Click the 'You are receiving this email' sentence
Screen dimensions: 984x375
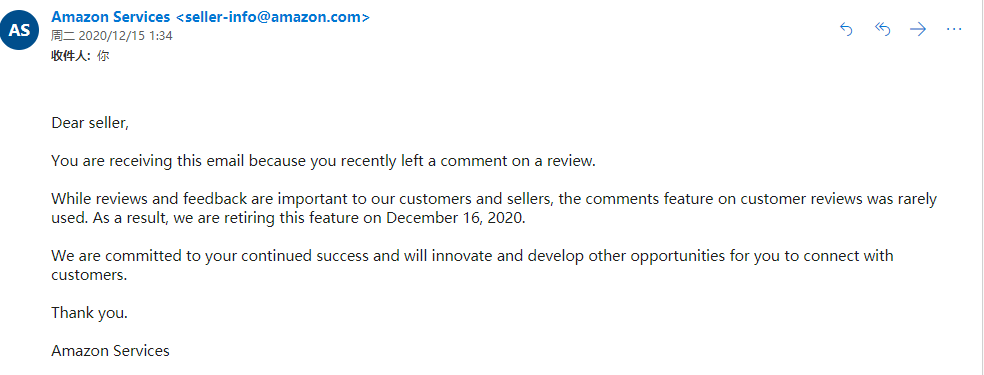[323, 161]
